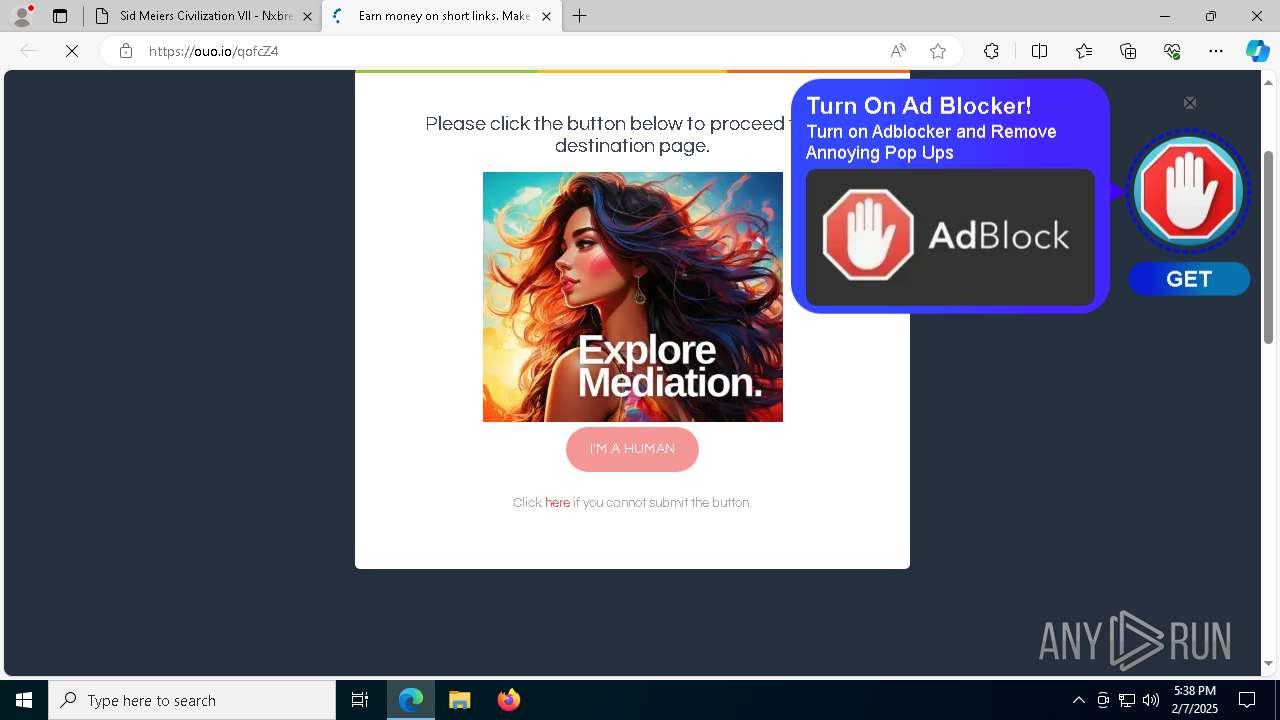Click the scrollbar down arrow
Screen dimensions: 1280x720
coord(1268,663)
